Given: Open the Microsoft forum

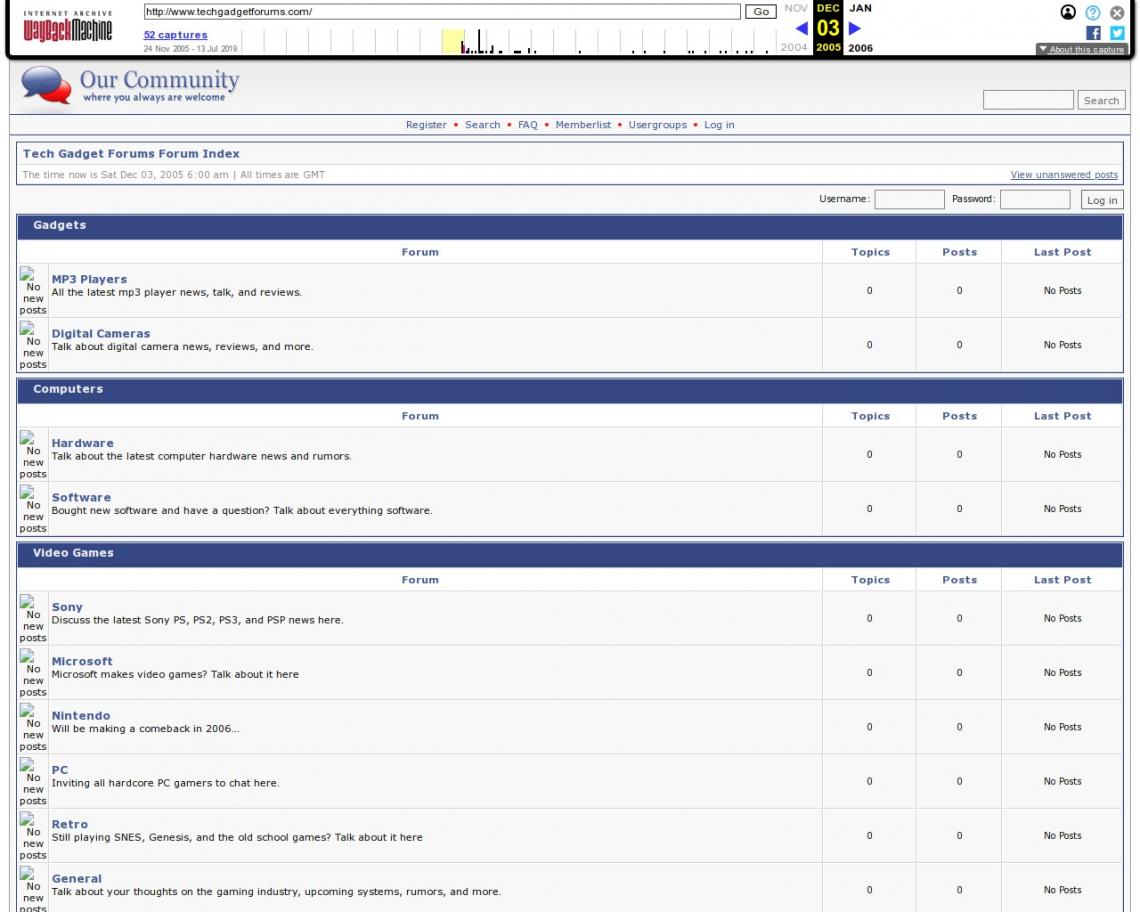Looking at the screenshot, I should 81,661.
